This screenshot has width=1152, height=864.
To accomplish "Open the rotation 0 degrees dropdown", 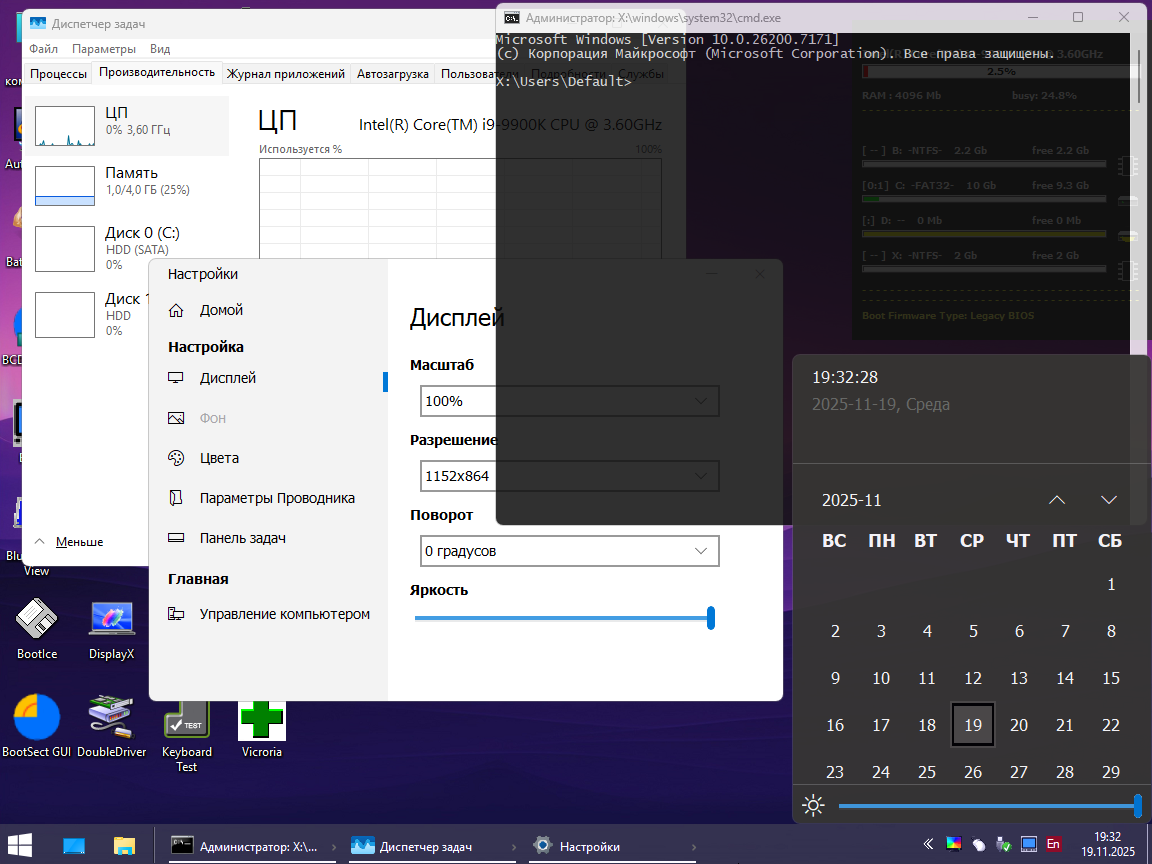I will 569,551.
